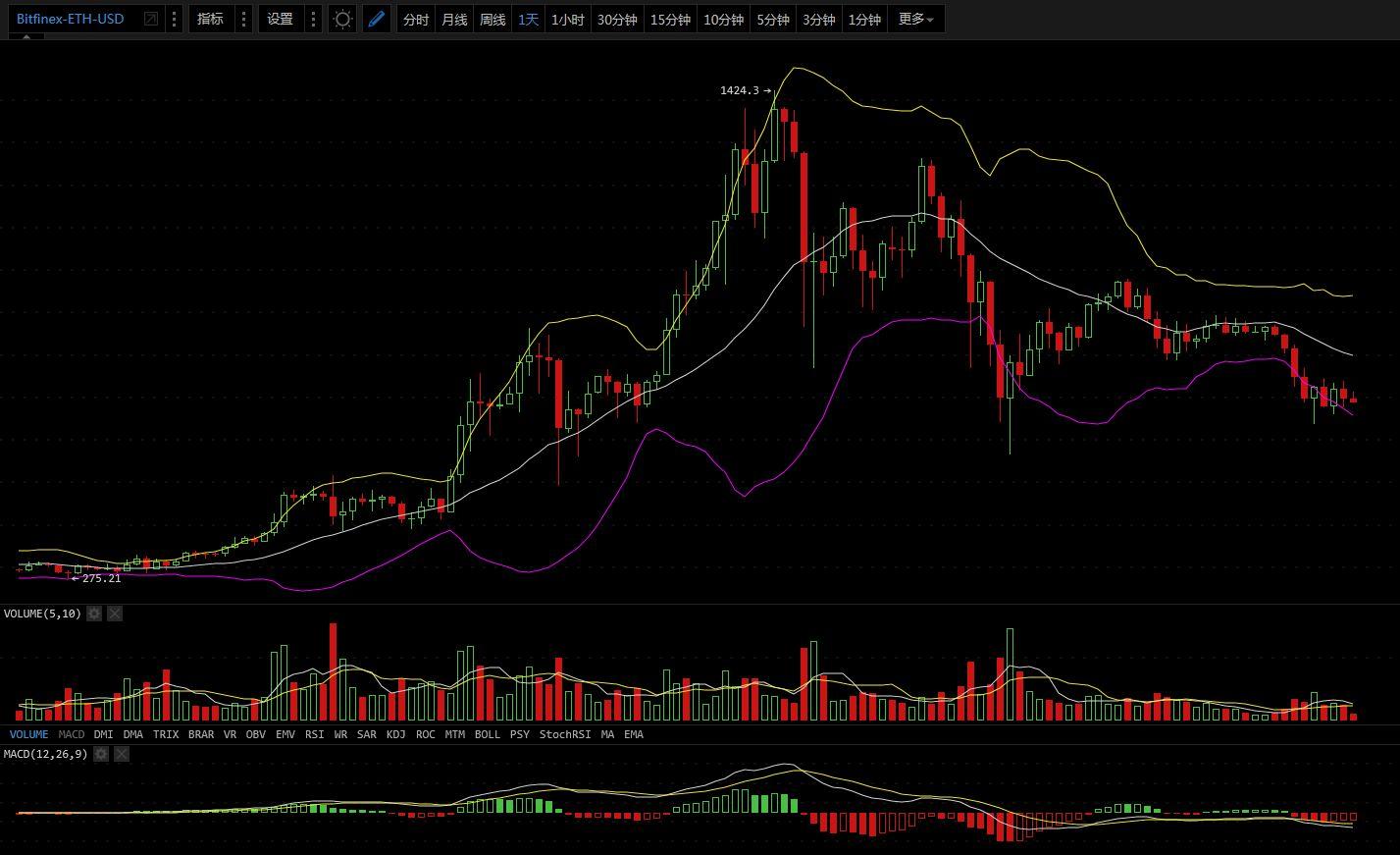1400x855 pixels.
Task: Select the 5分钟 timeframe
Action: [773, 20]
